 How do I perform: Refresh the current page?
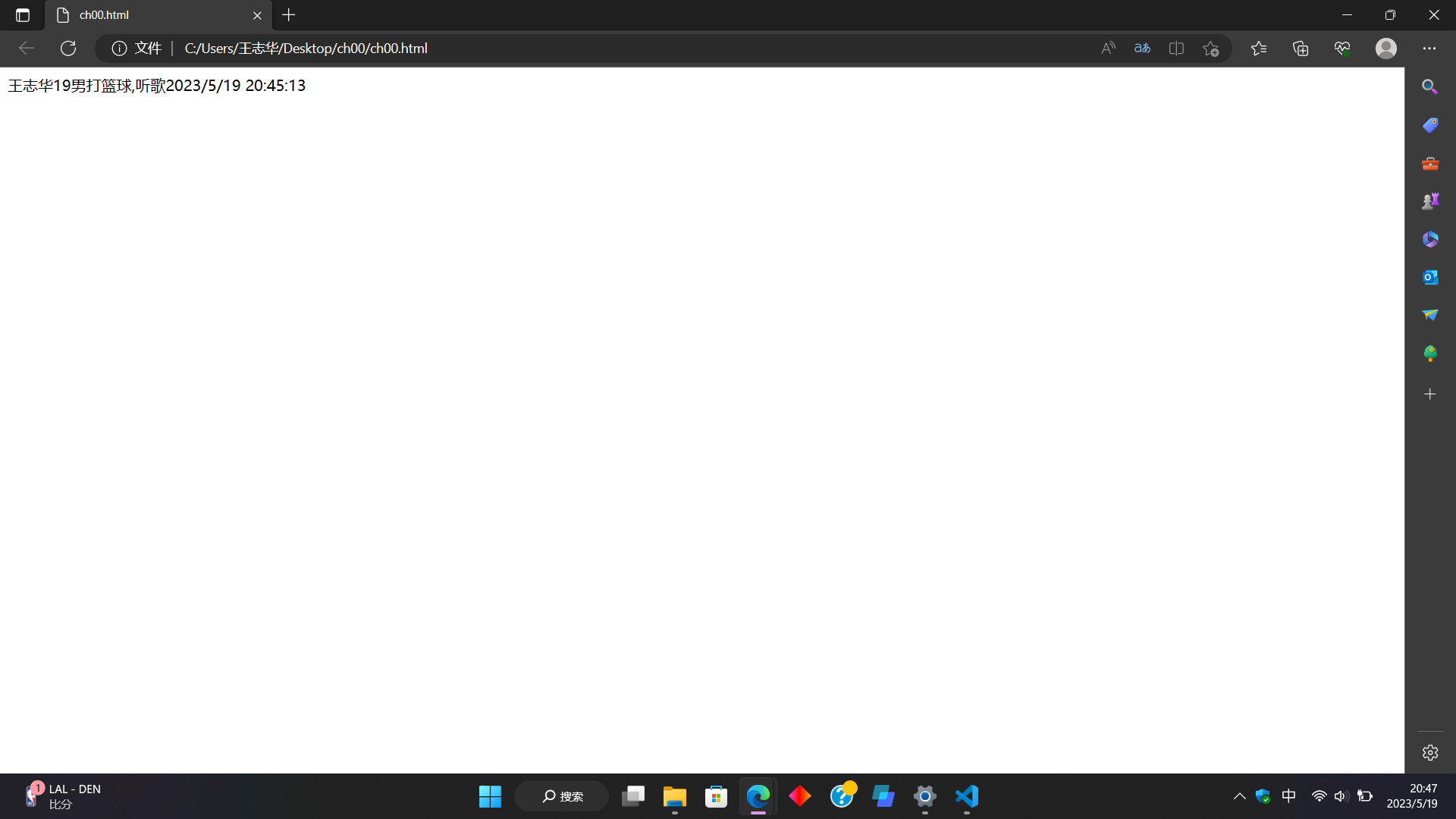[x=68, y=49]
